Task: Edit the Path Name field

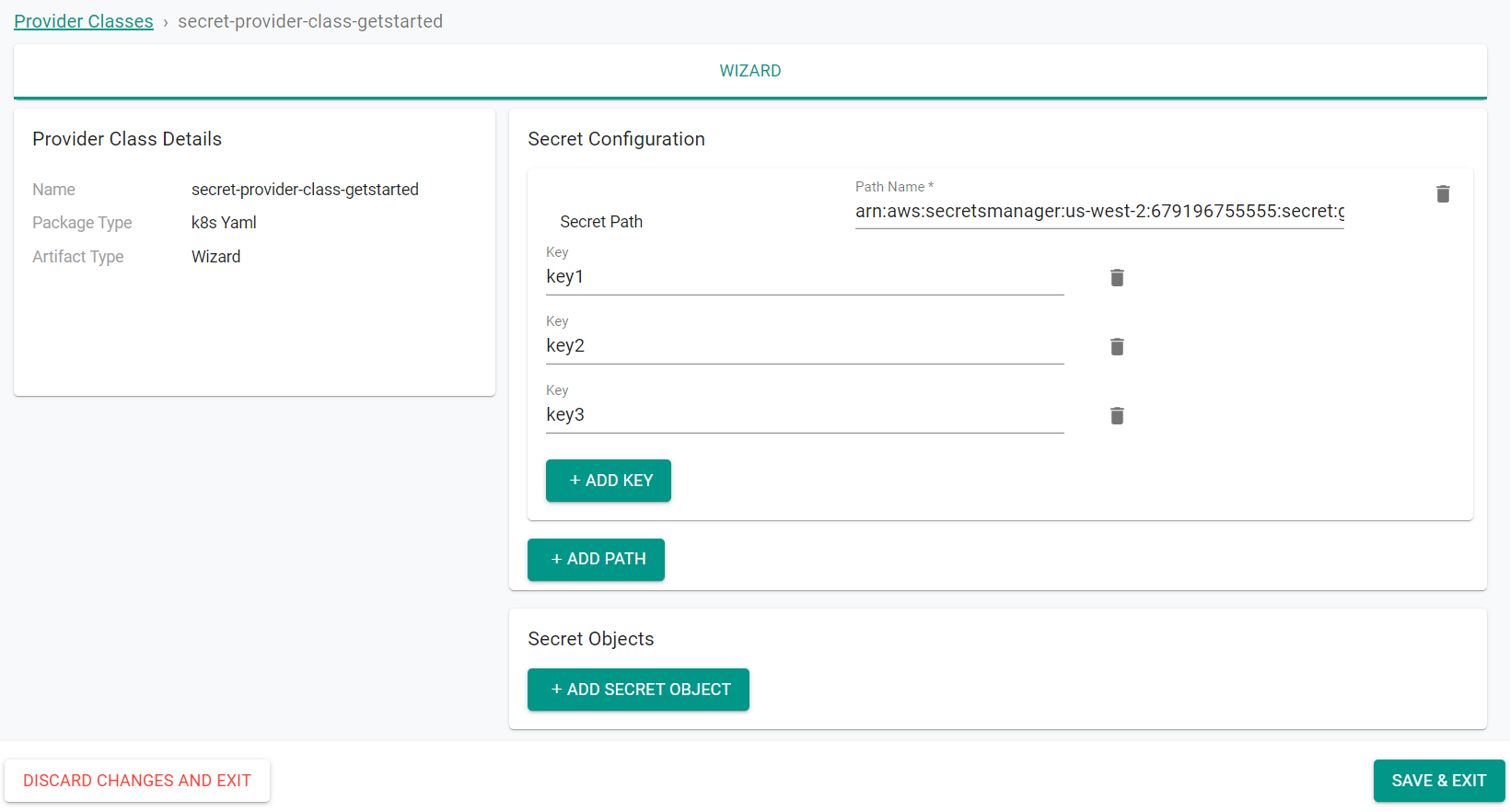Action: pyautogui.click(x=1099, y=212)
